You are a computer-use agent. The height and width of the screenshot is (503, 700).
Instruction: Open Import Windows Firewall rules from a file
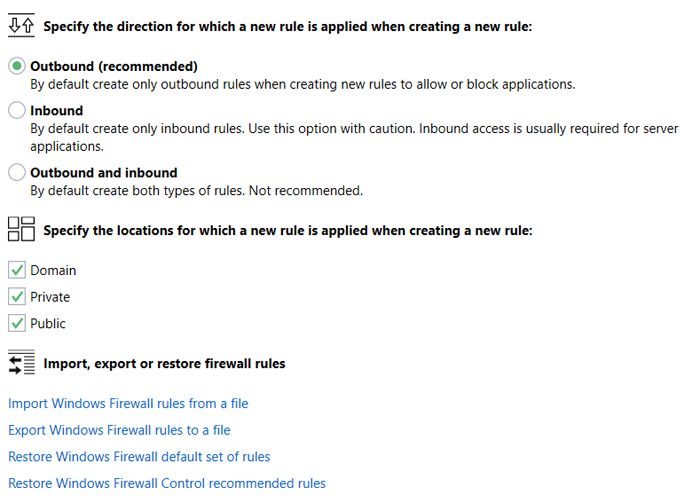(x=128, y=403)
